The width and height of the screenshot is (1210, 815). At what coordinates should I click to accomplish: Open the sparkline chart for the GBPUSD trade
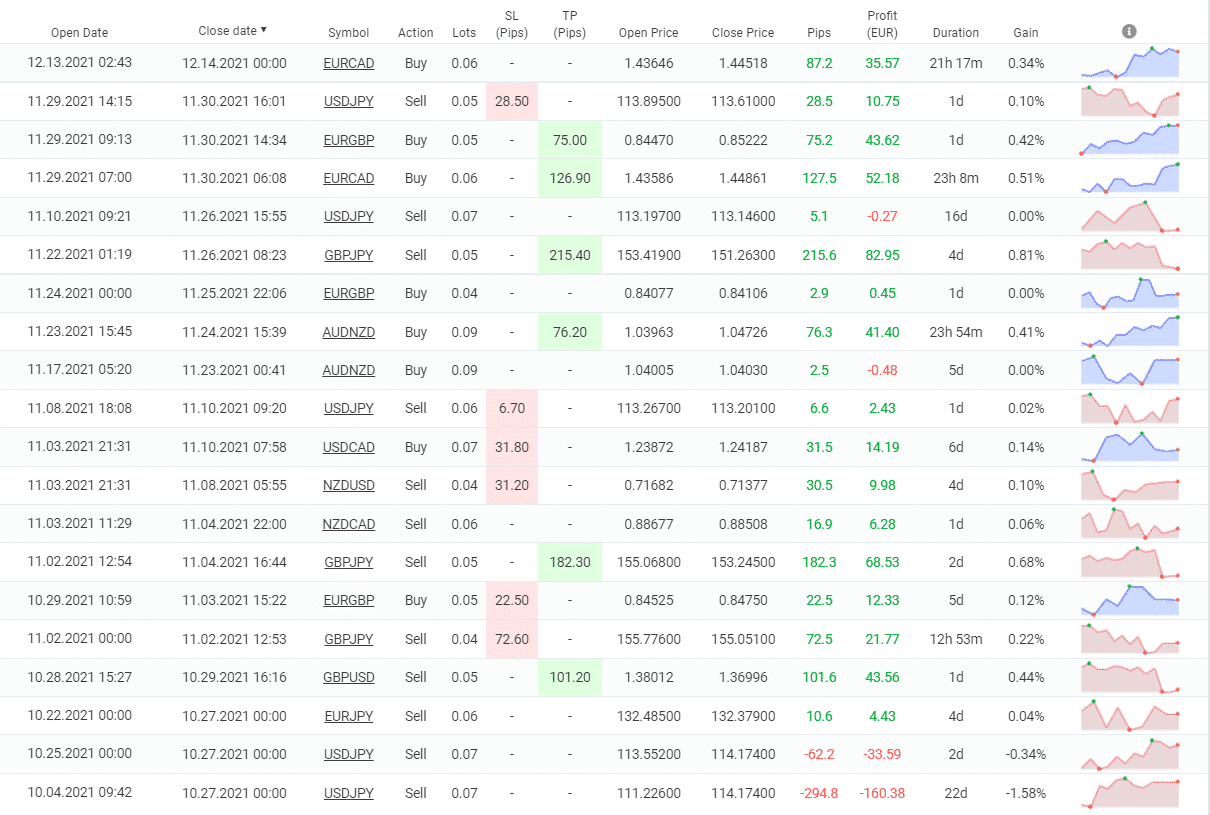(x=1130, y=677)
